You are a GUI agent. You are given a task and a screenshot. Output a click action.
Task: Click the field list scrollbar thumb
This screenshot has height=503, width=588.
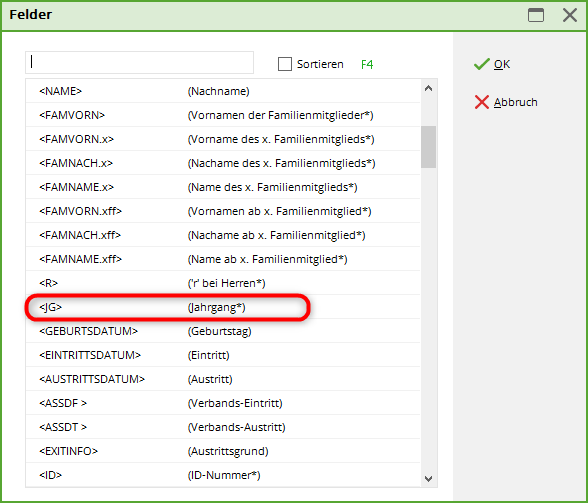(x=429, y=147)
